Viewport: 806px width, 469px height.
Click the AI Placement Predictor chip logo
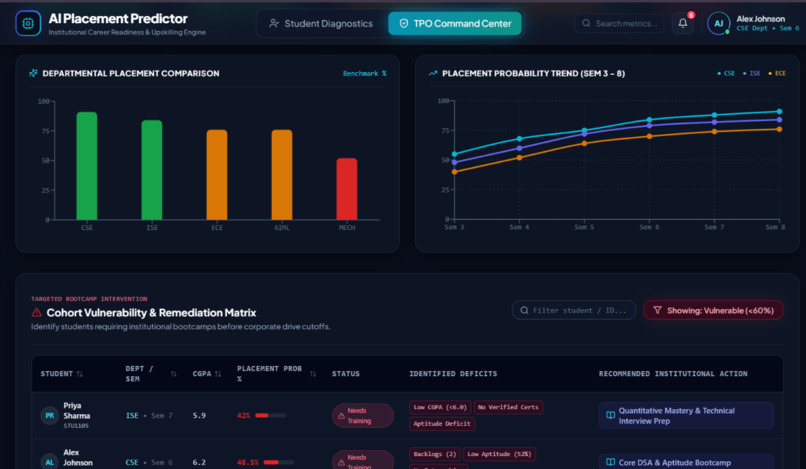28,23
